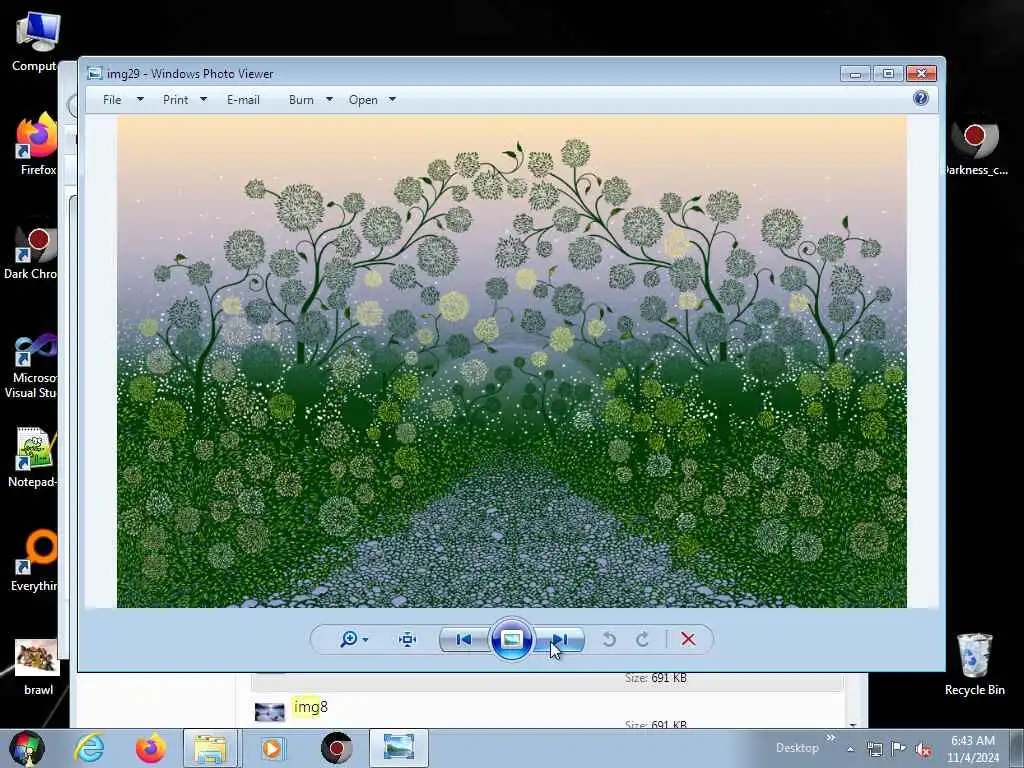Select Everything desktop shortcut
The height and width of the screenshot is (768, 1024).
[x=34, y=560]
